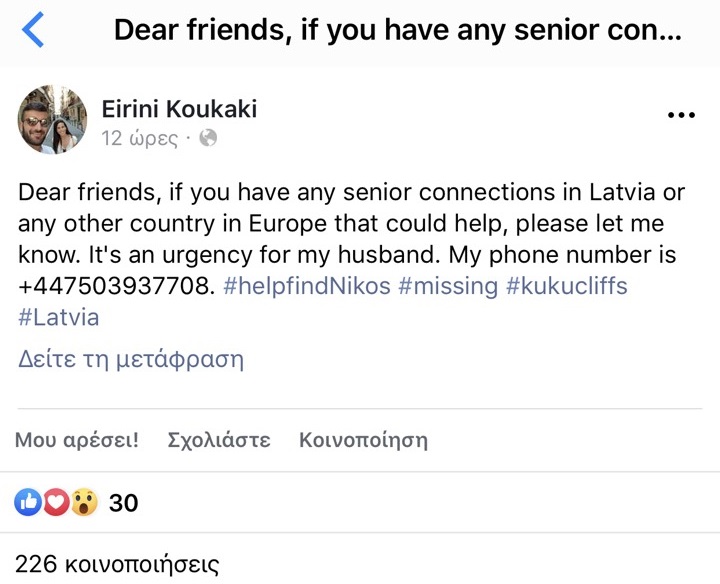Open the three-dots post options menu
The width and height of the screenshot is (720, 584).
680,115
